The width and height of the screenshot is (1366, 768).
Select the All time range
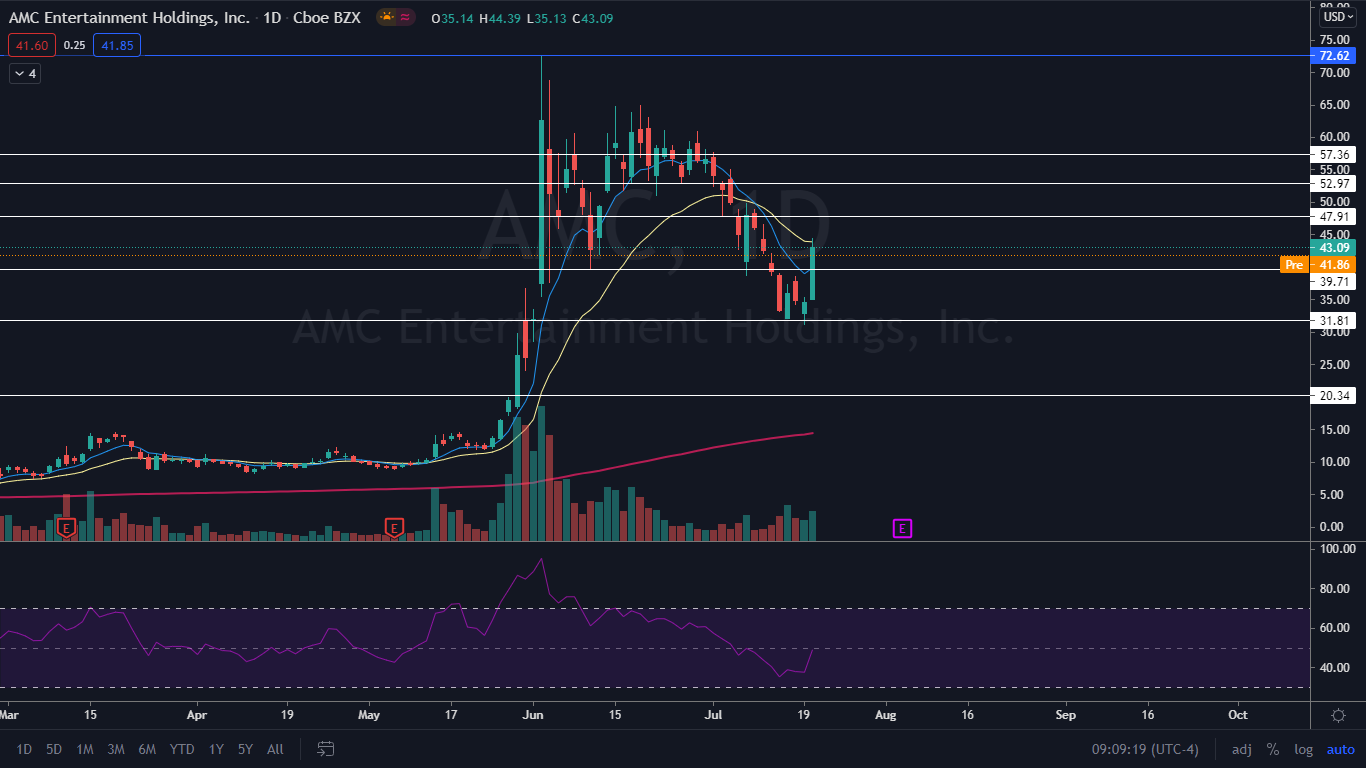pos(276,749)
